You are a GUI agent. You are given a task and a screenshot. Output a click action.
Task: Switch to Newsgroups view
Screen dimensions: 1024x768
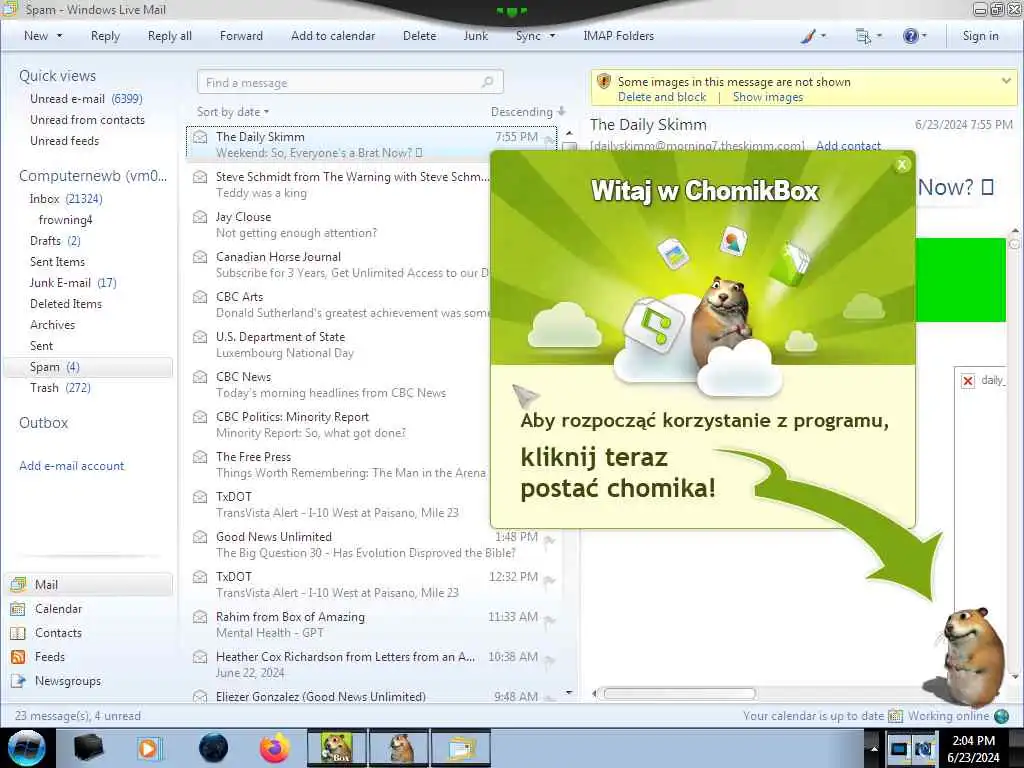point(68,681)
